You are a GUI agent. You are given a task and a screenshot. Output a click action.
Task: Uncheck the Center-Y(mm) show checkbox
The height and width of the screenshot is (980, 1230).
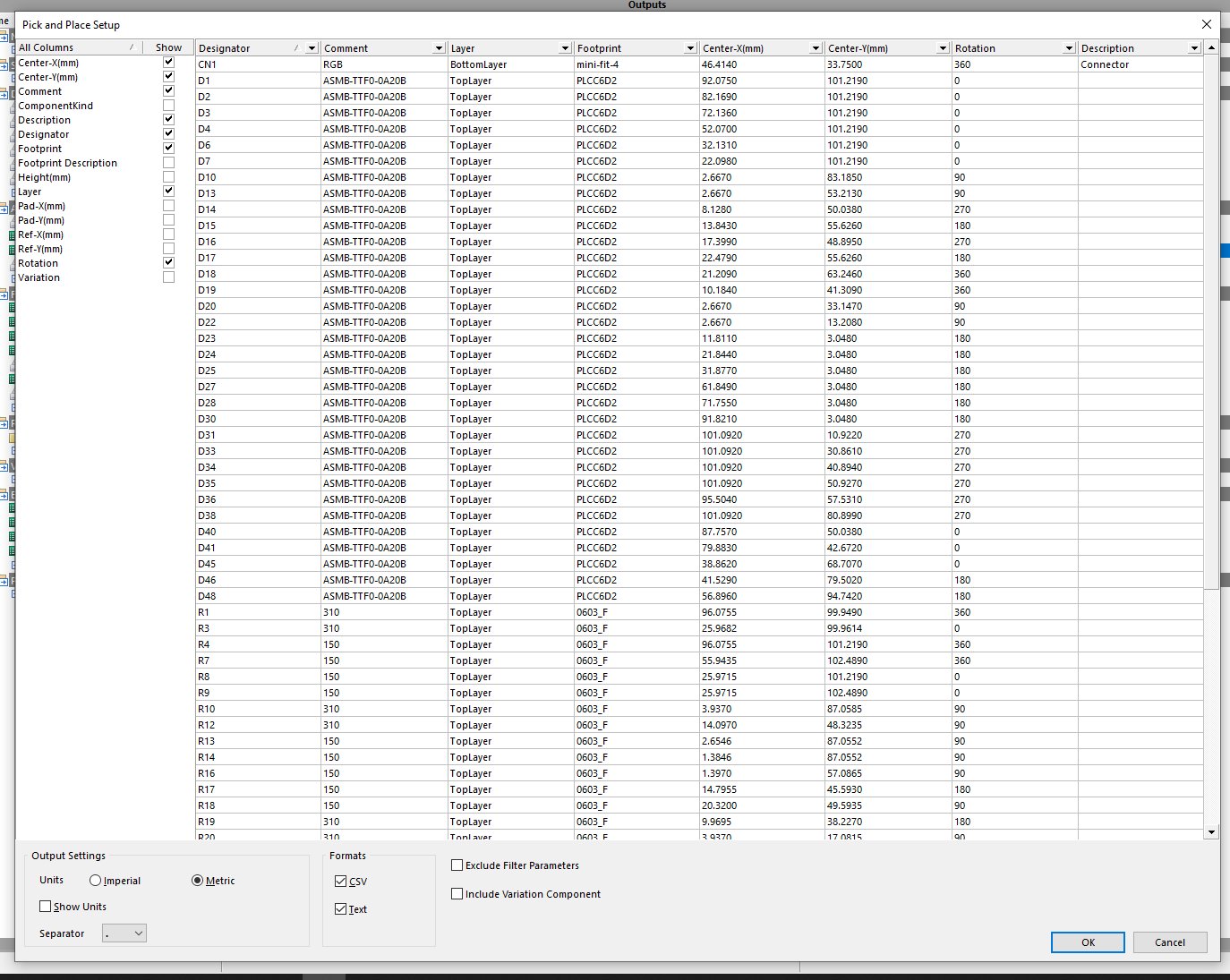point(168,77)
